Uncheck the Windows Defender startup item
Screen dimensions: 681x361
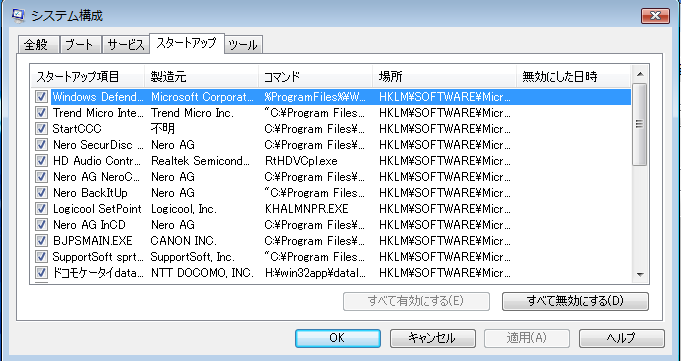coord(41,97)
